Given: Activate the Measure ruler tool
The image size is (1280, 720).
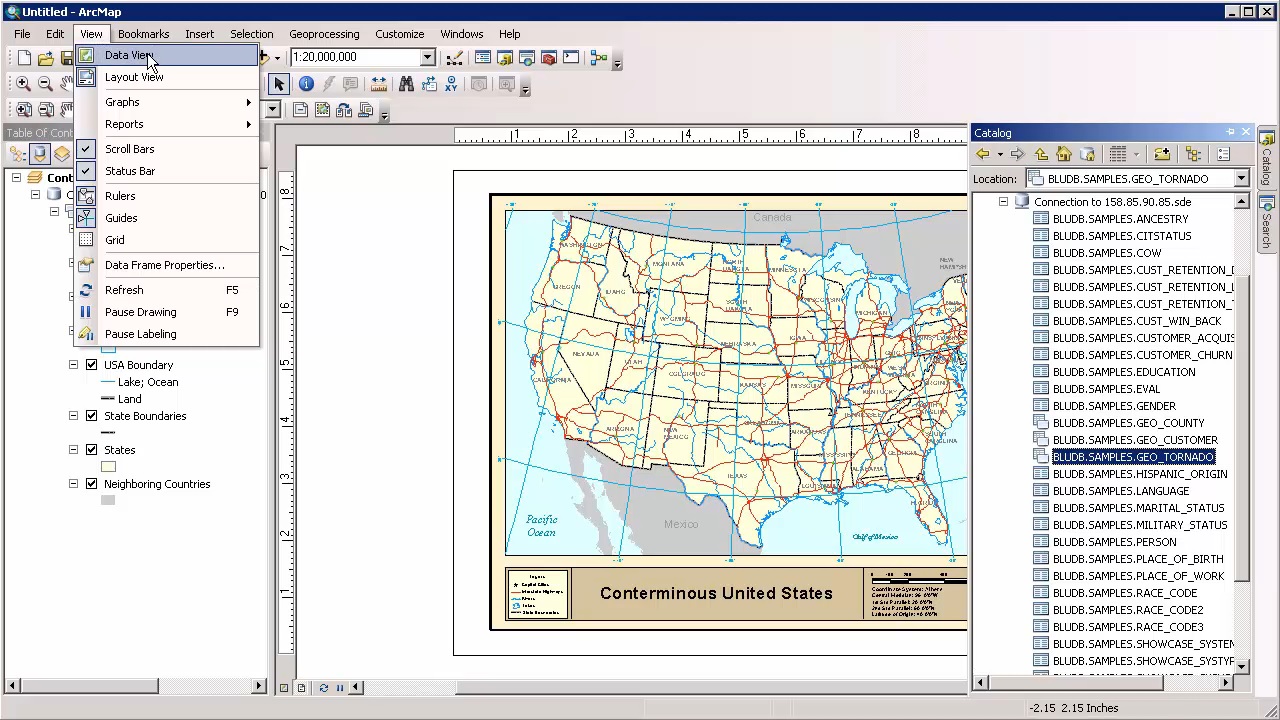Looking at the screenshot, I should [379, 85].
